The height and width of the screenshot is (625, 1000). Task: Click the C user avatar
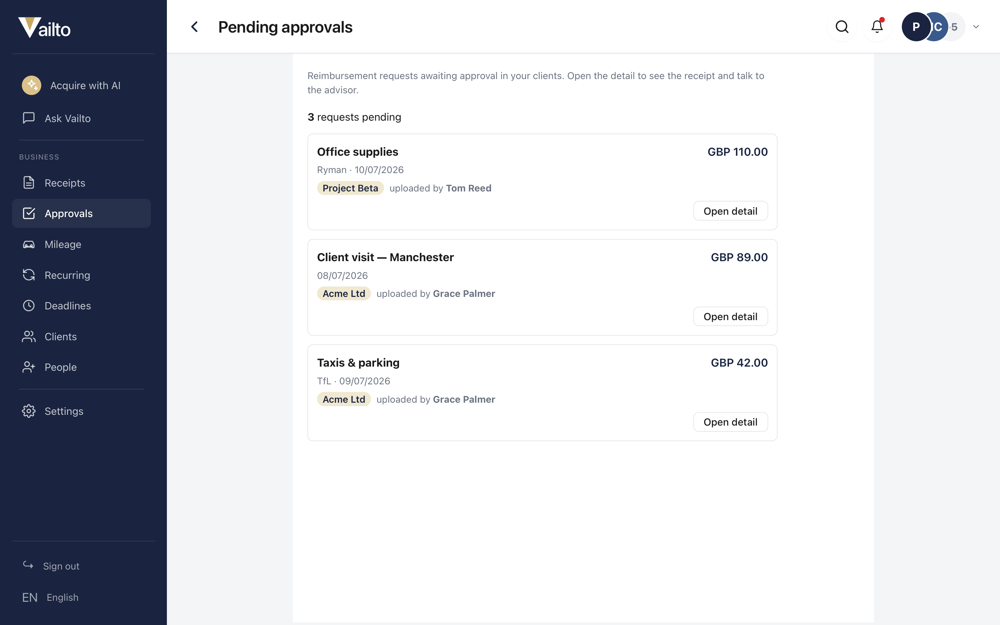(938, 27)
